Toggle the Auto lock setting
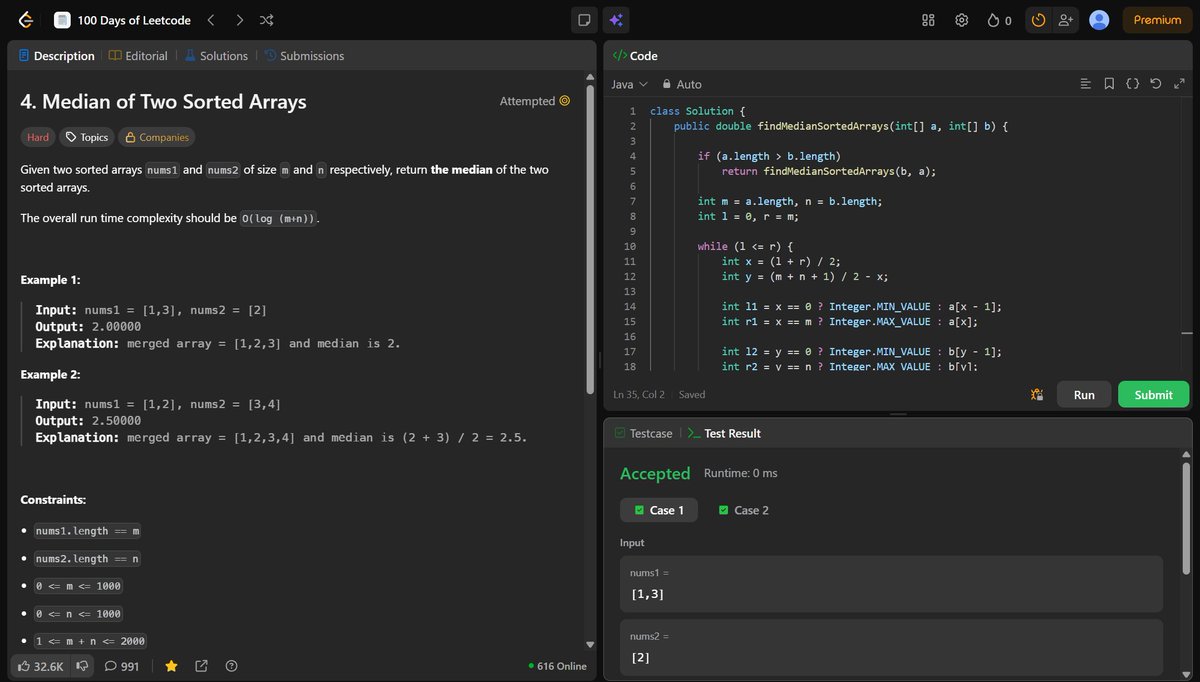Image resolution: width=1200 pixels, height=682 pixels. click(x=682, y=84)
